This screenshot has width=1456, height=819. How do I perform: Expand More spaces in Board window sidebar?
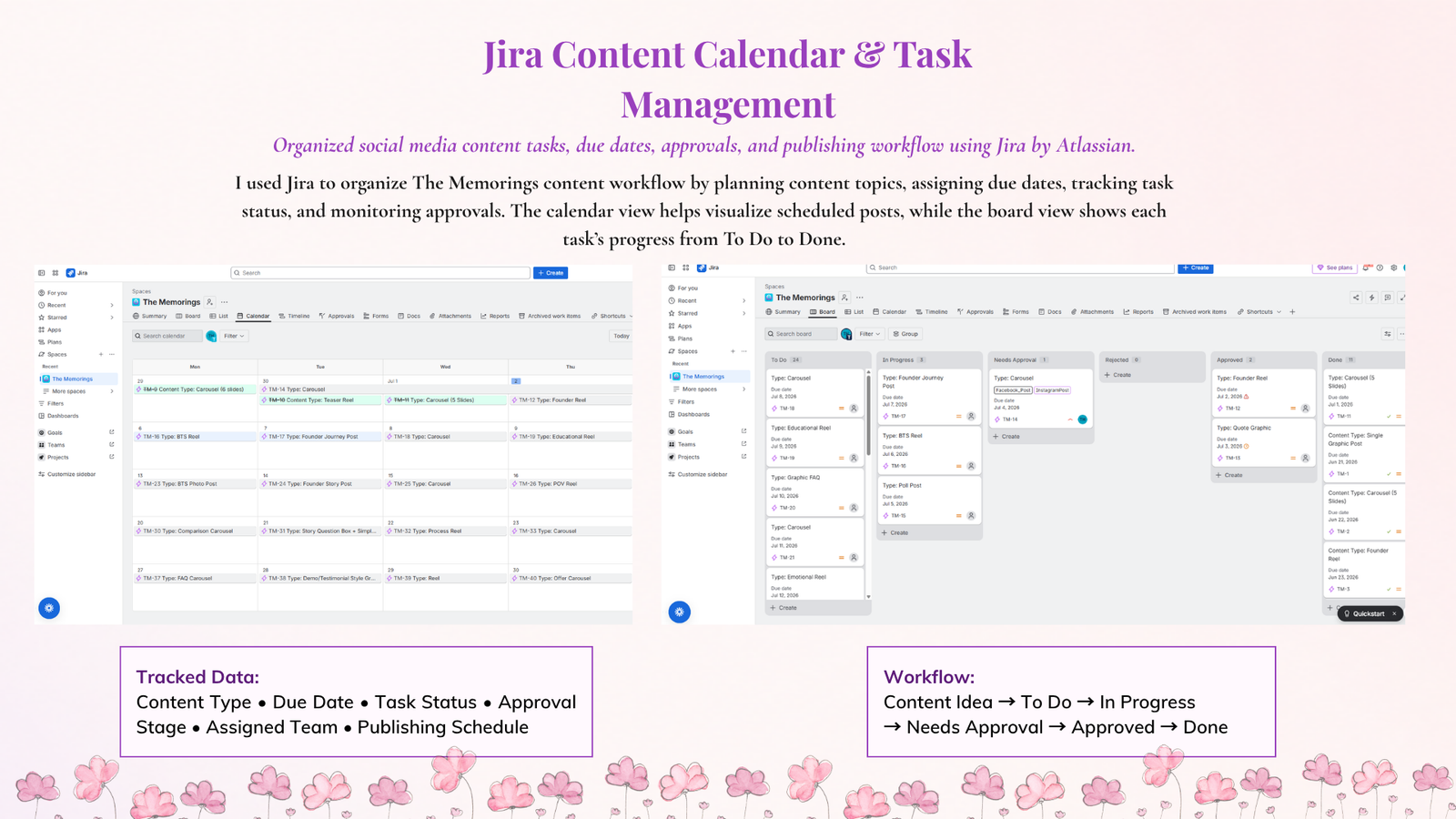(x=743, y=389)
